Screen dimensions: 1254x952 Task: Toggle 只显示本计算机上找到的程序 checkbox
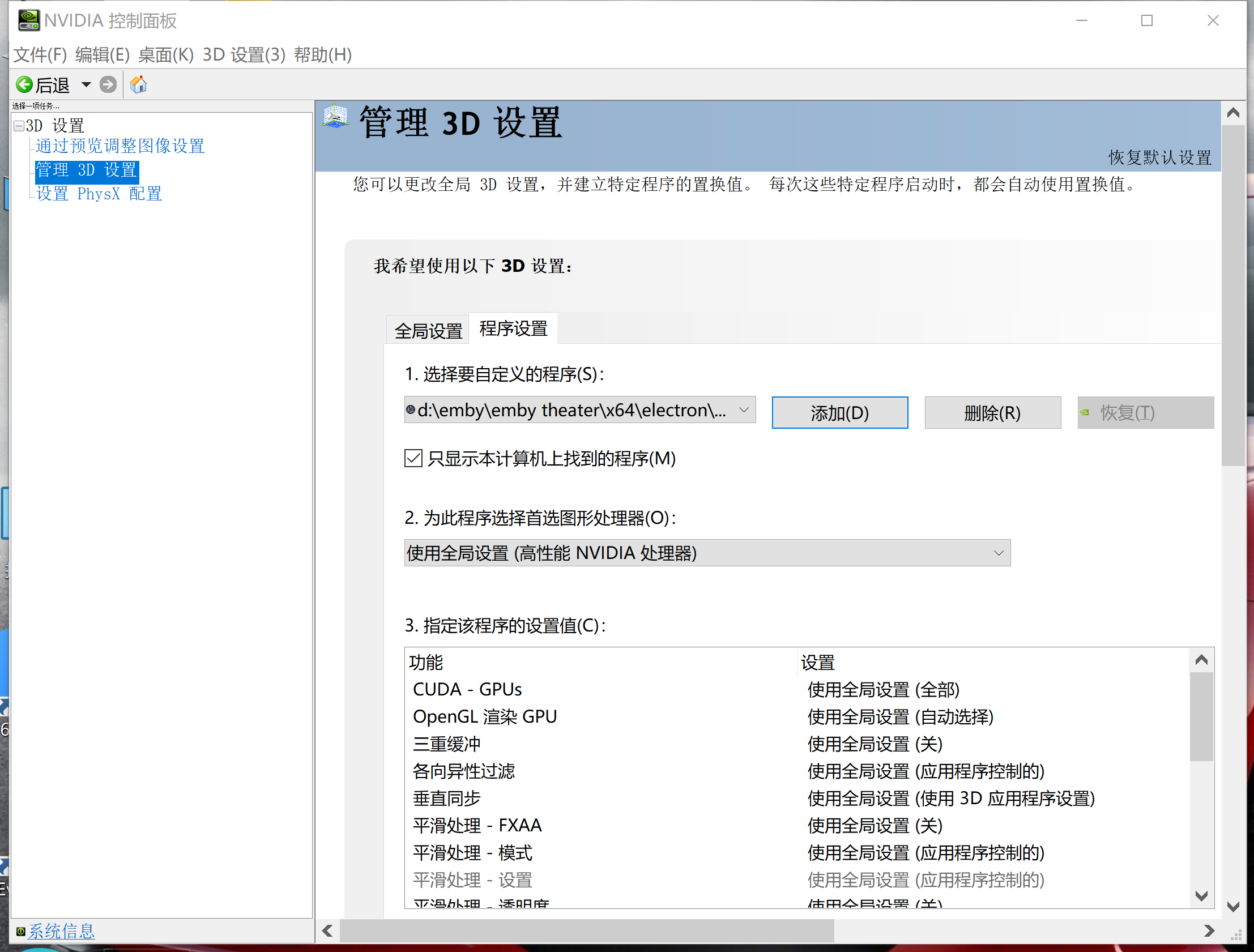click(x=414, y=458)
